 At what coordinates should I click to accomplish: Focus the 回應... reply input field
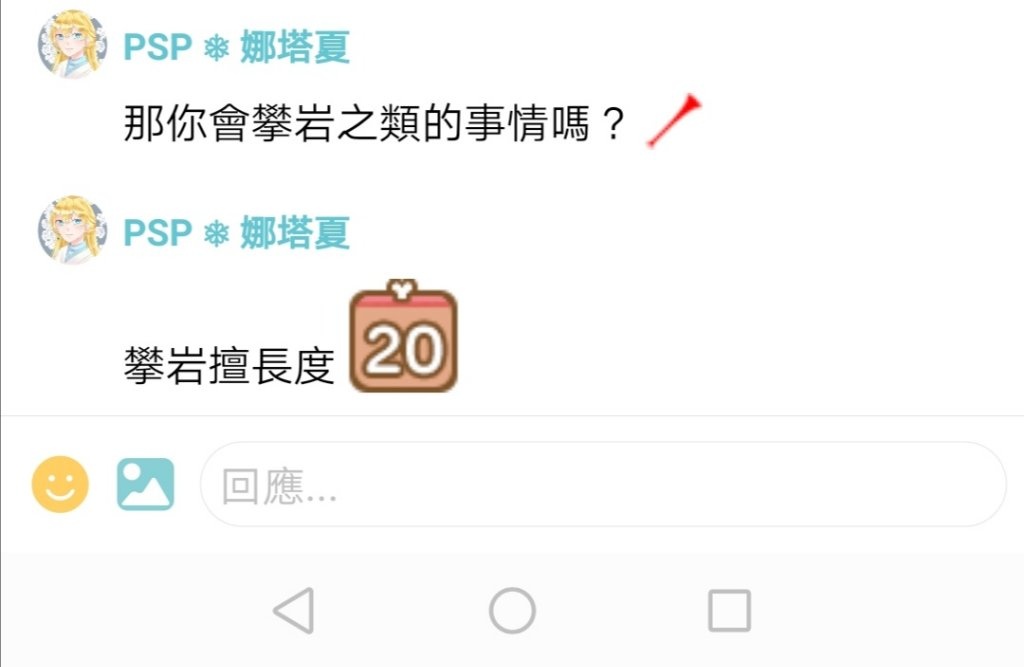coord(603,484)
